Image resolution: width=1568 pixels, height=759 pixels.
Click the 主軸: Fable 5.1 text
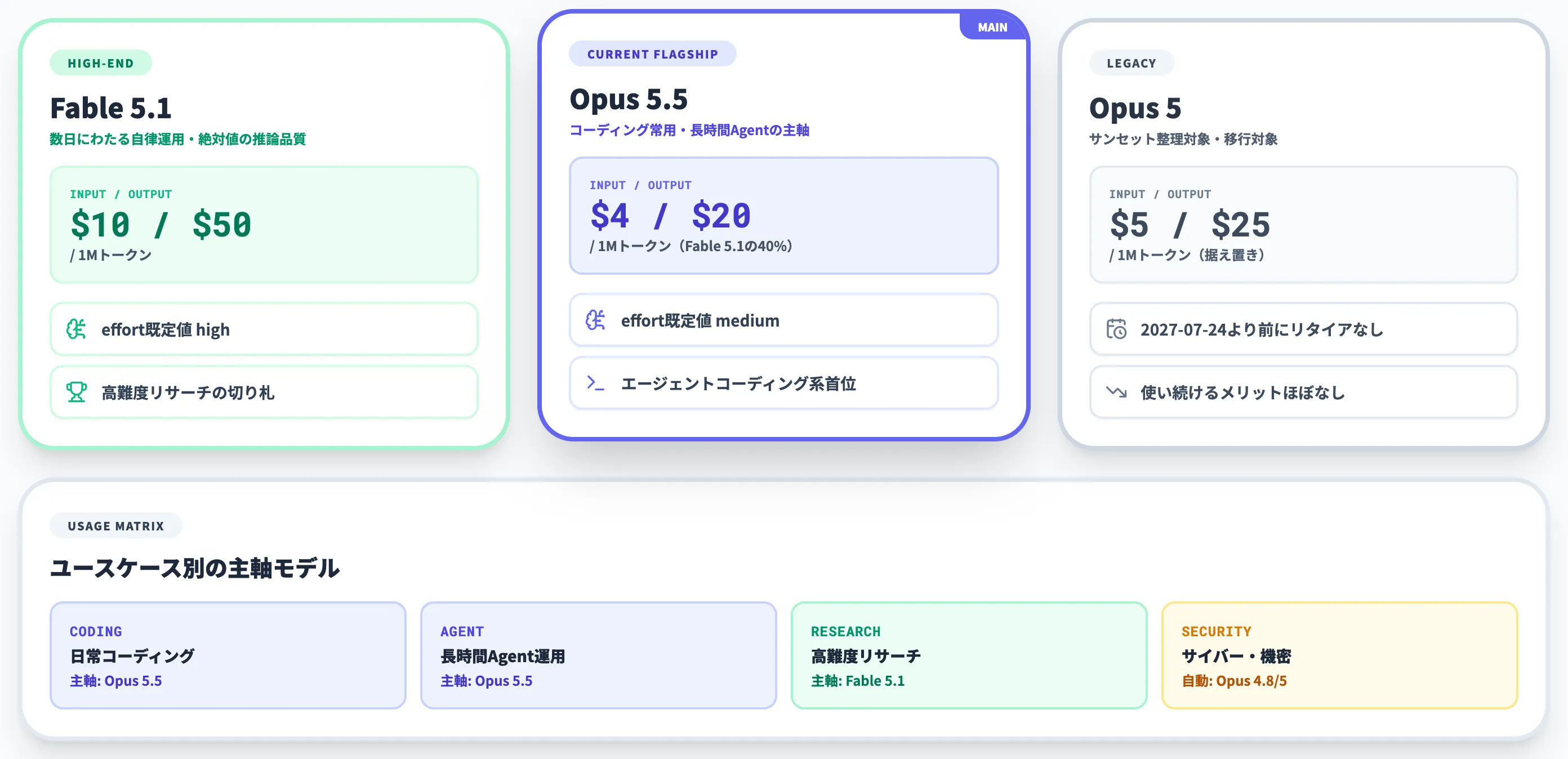click(858, 681)
